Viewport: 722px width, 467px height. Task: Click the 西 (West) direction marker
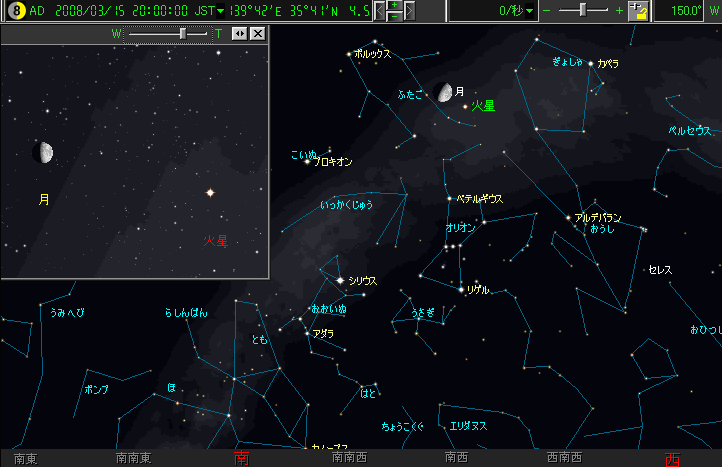coord(671,459)
